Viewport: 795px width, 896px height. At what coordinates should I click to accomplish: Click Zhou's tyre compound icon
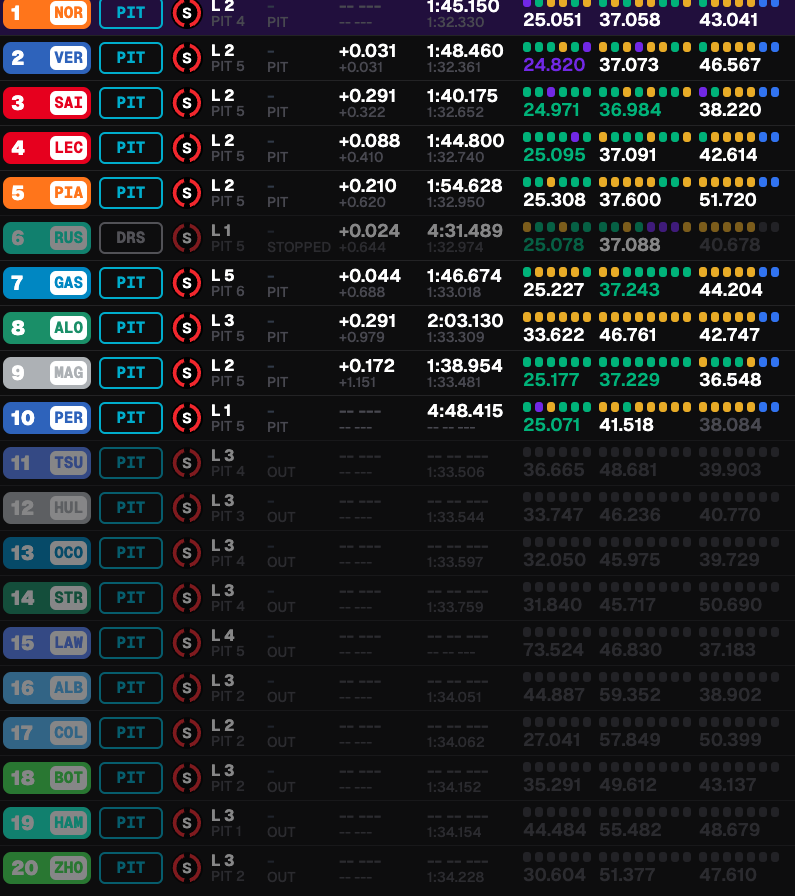186,868
